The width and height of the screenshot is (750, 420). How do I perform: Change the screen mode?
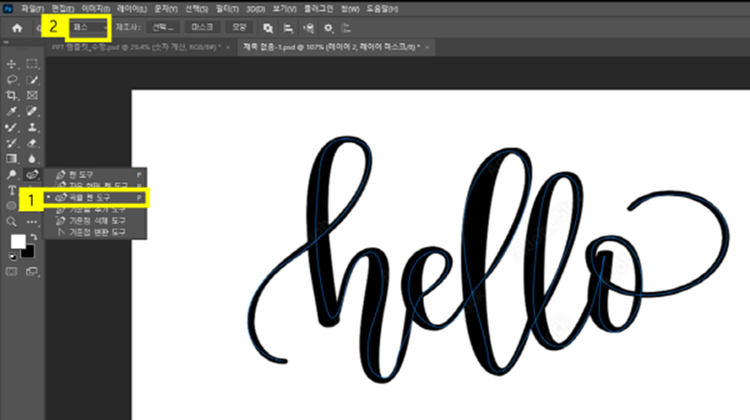pyautogui.click(x=32, y=272)
